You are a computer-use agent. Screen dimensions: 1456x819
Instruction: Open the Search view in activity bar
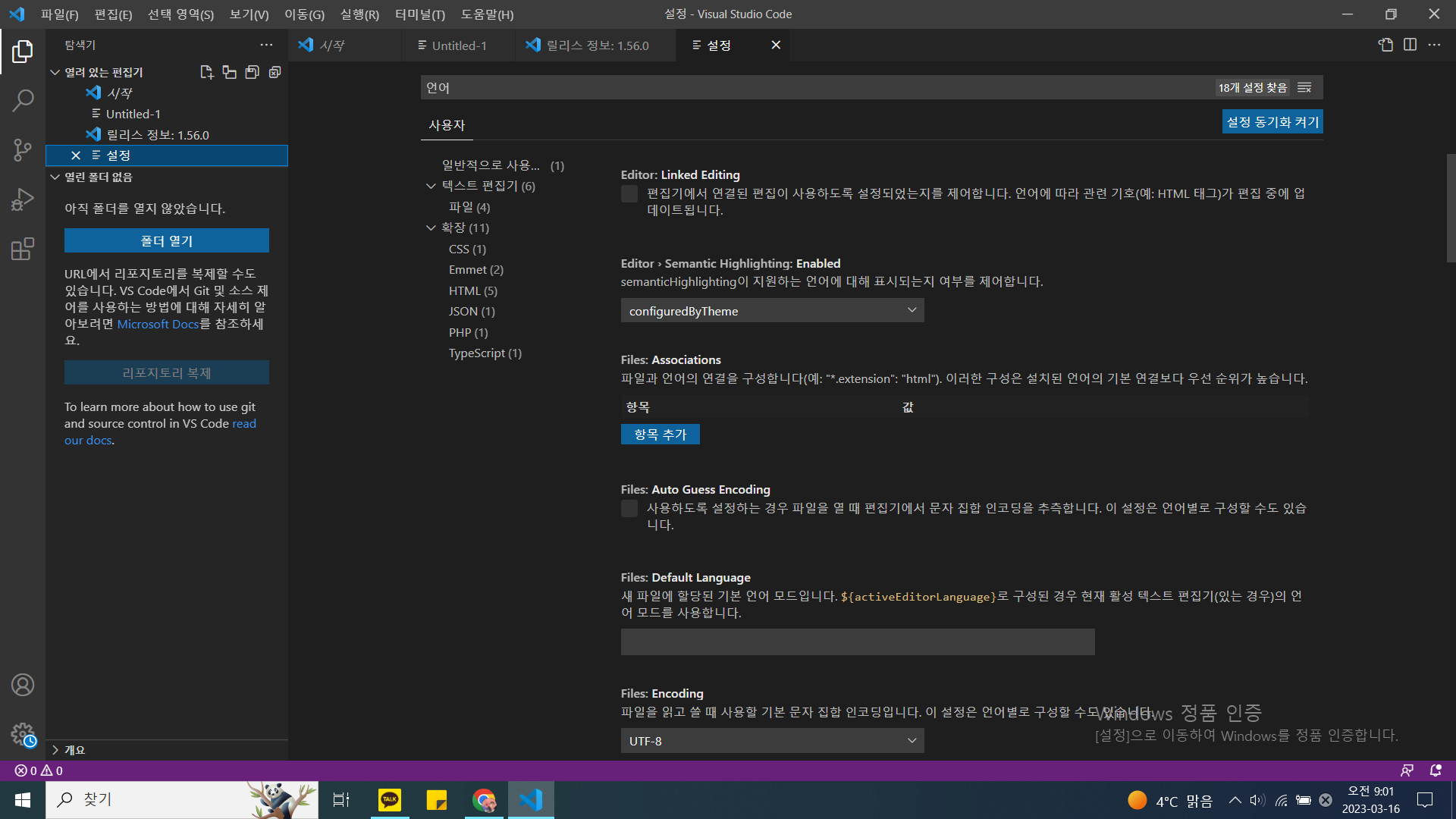[23, 100]
